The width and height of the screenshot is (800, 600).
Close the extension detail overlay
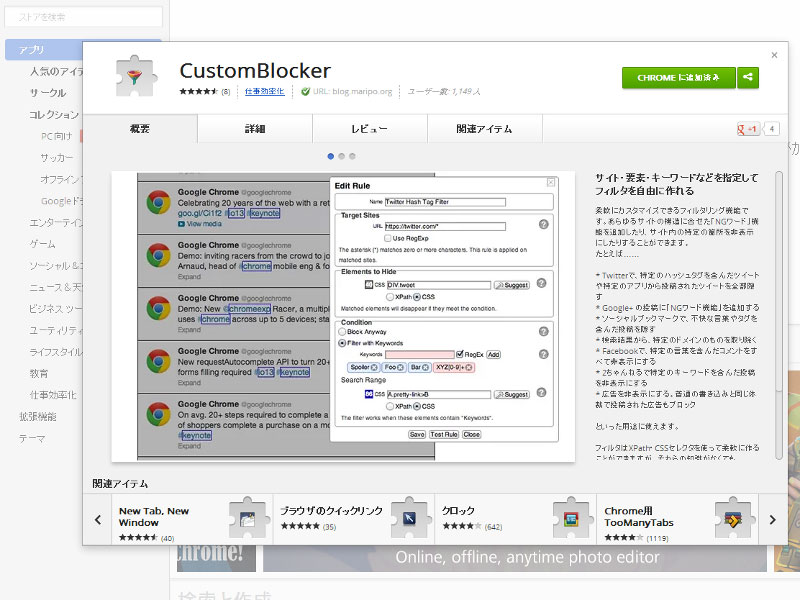774,55
